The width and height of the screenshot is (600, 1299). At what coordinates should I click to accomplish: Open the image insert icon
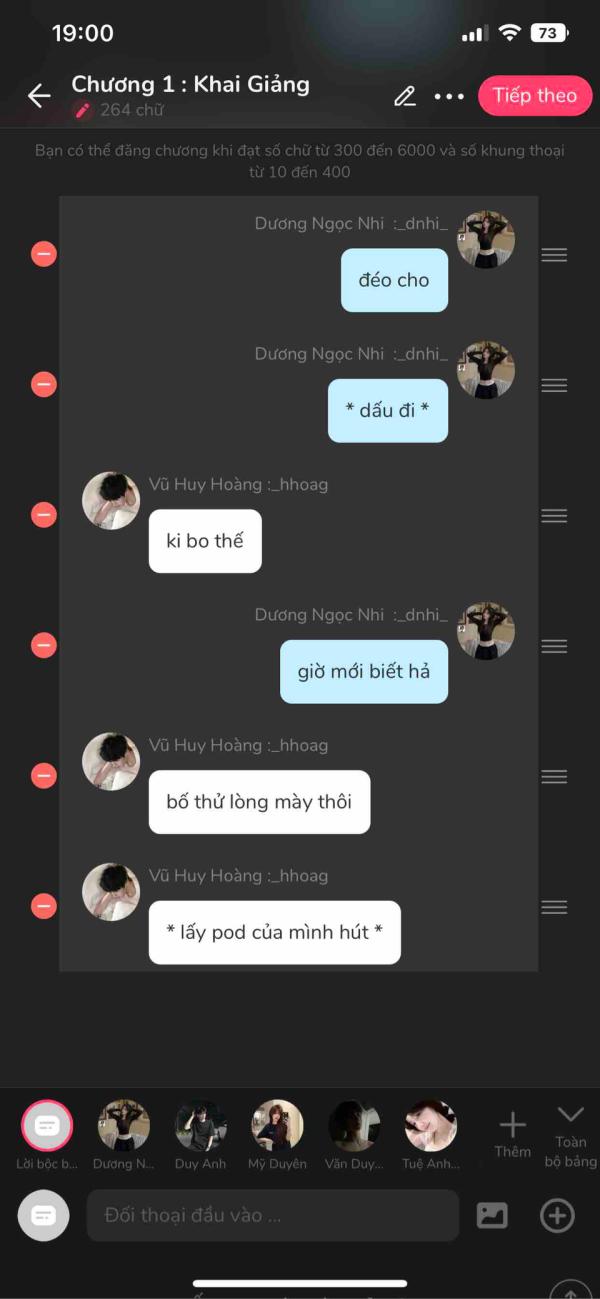[x=492, y=1215]
